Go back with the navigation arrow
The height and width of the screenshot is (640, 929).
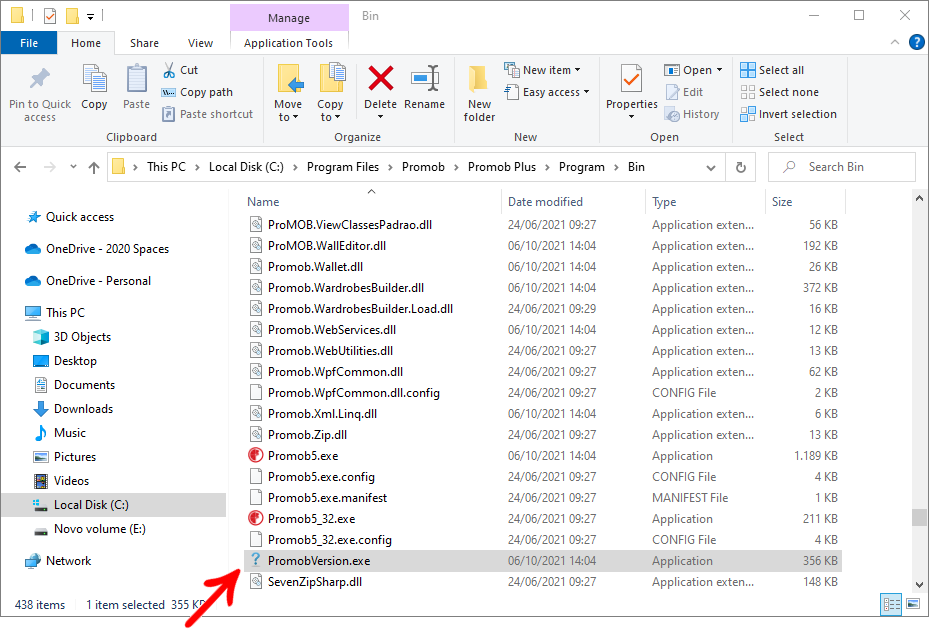20,167
